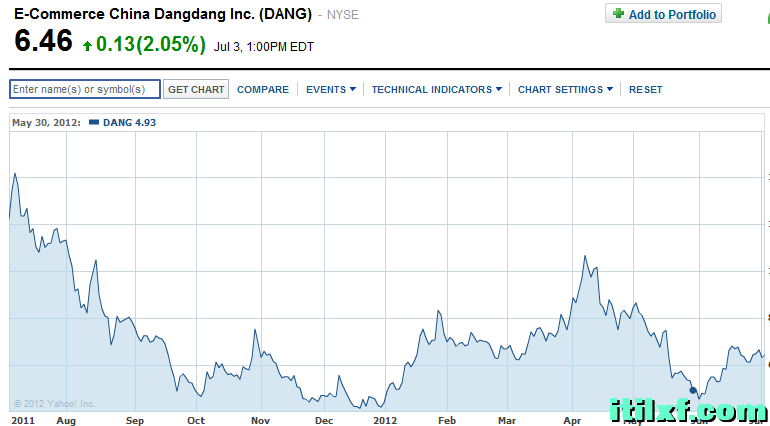Click the company title E-Commerce China Dangdang Inc.
Viewport: 770px width, 426px height.
[x=163, y=14]
